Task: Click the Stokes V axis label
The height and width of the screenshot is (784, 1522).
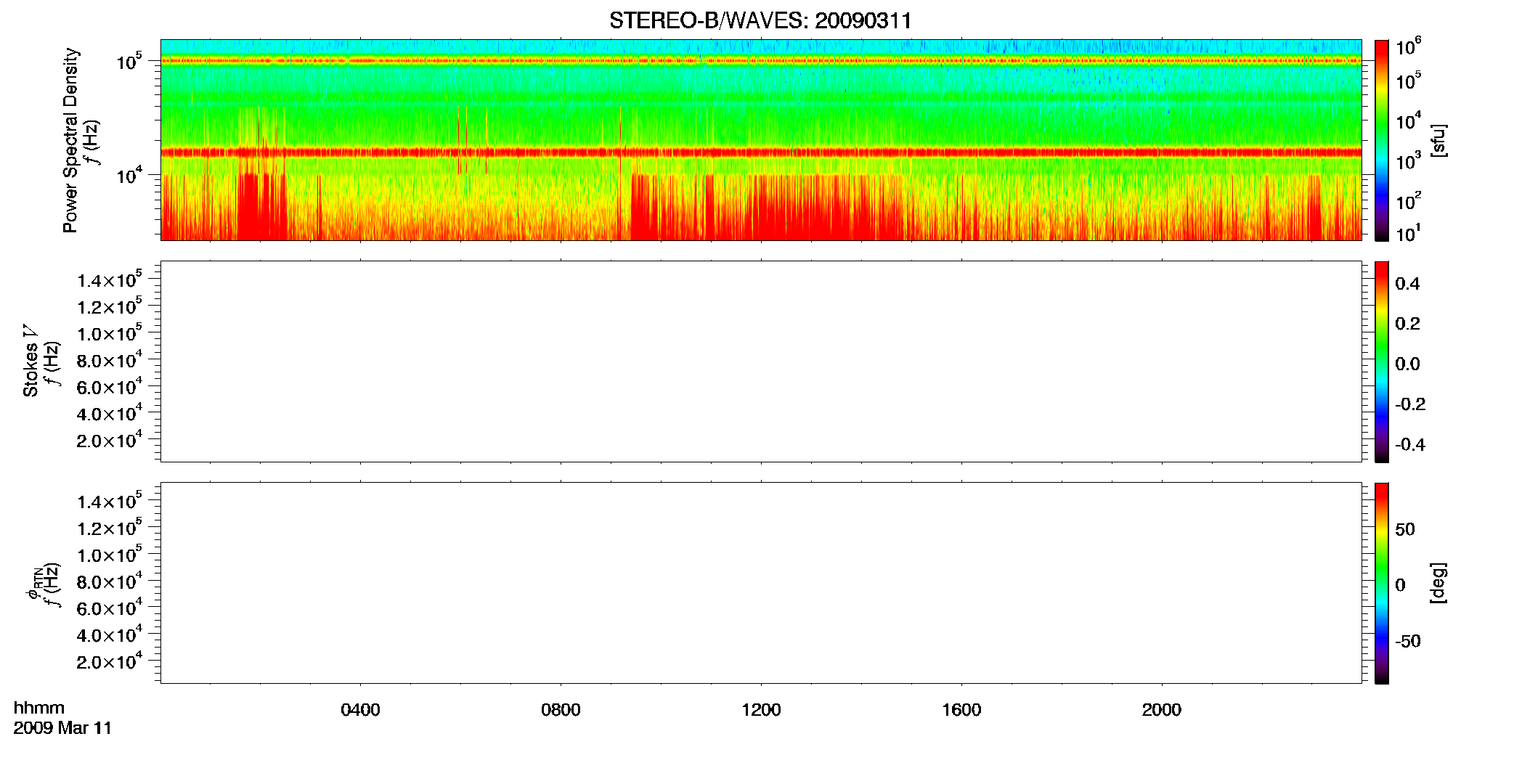Action: coord(30,361)
